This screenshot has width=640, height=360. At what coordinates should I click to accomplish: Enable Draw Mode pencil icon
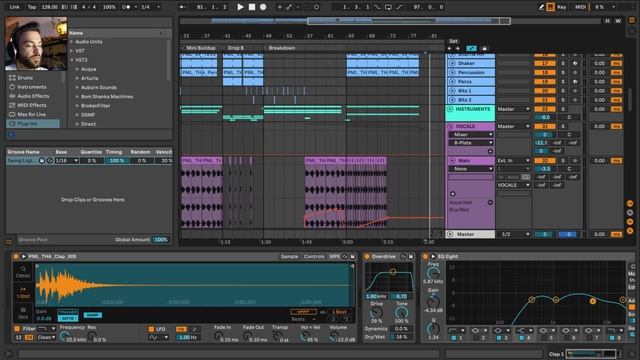click(541, 7)
